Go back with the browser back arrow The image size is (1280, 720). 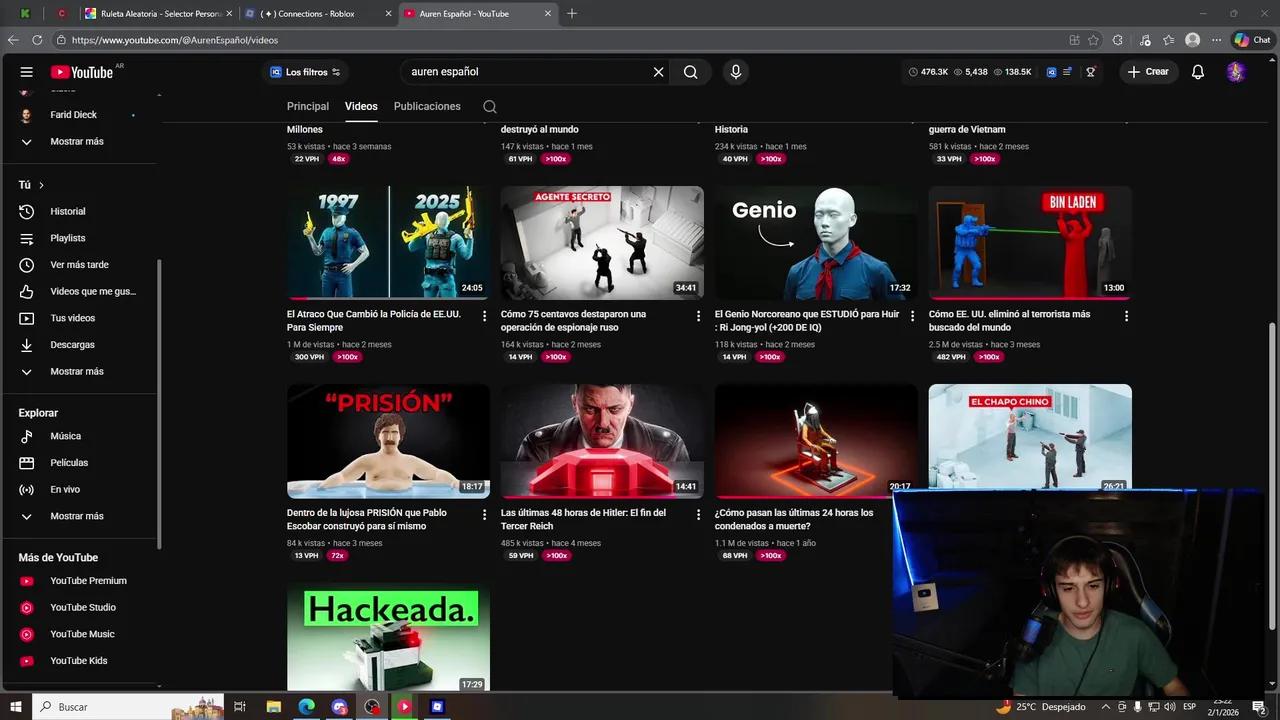coord(13,40)
